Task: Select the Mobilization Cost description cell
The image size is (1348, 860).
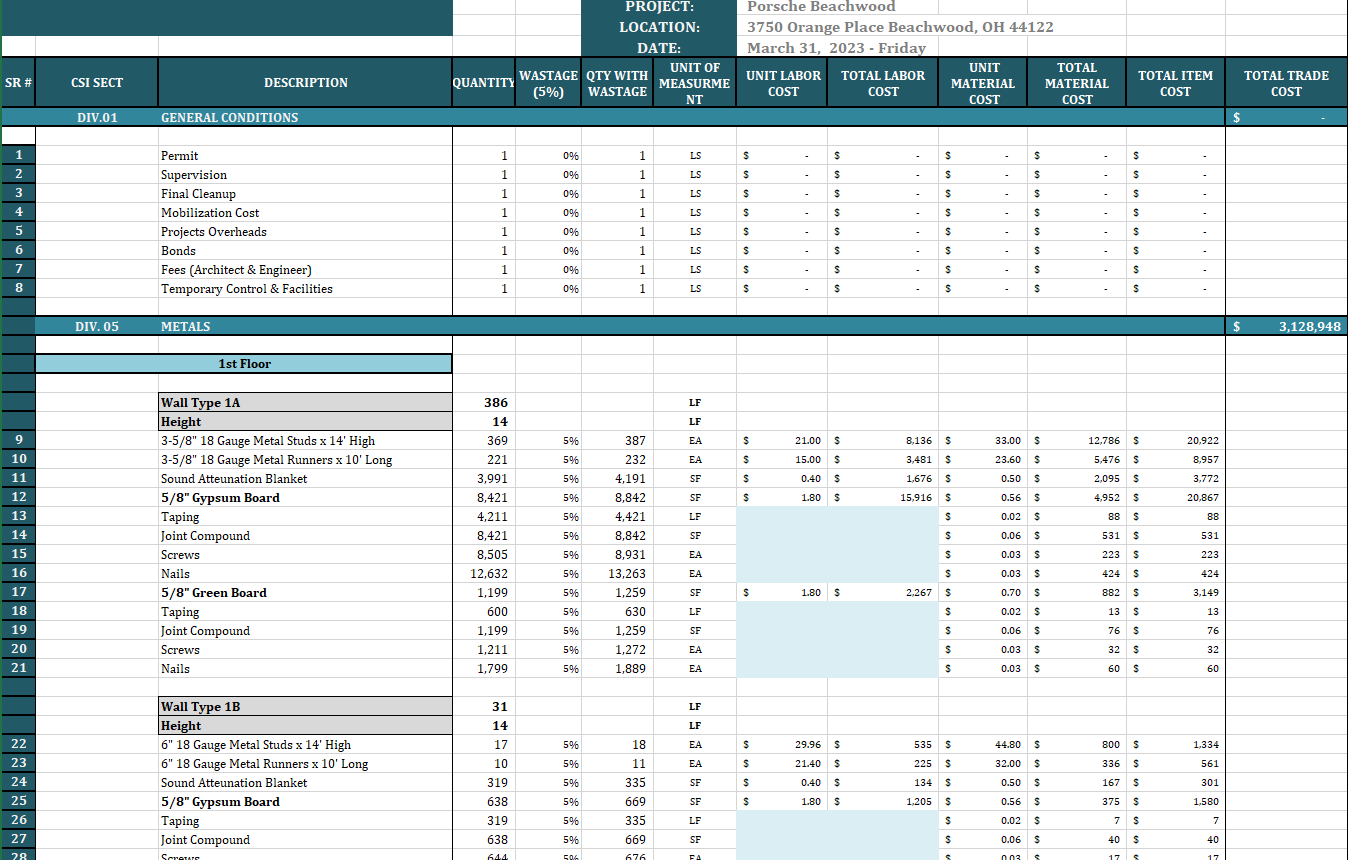Action: tap(210, 213)
